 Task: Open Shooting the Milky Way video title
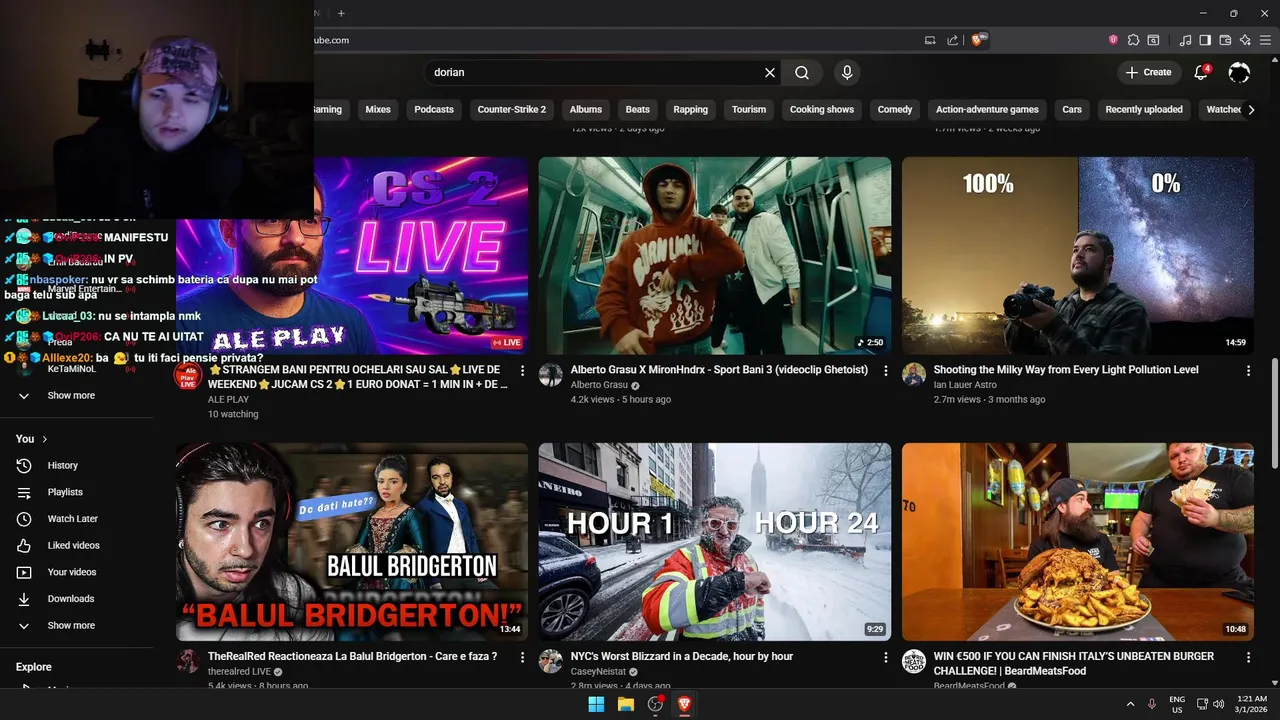click(x=1066, y=370)
